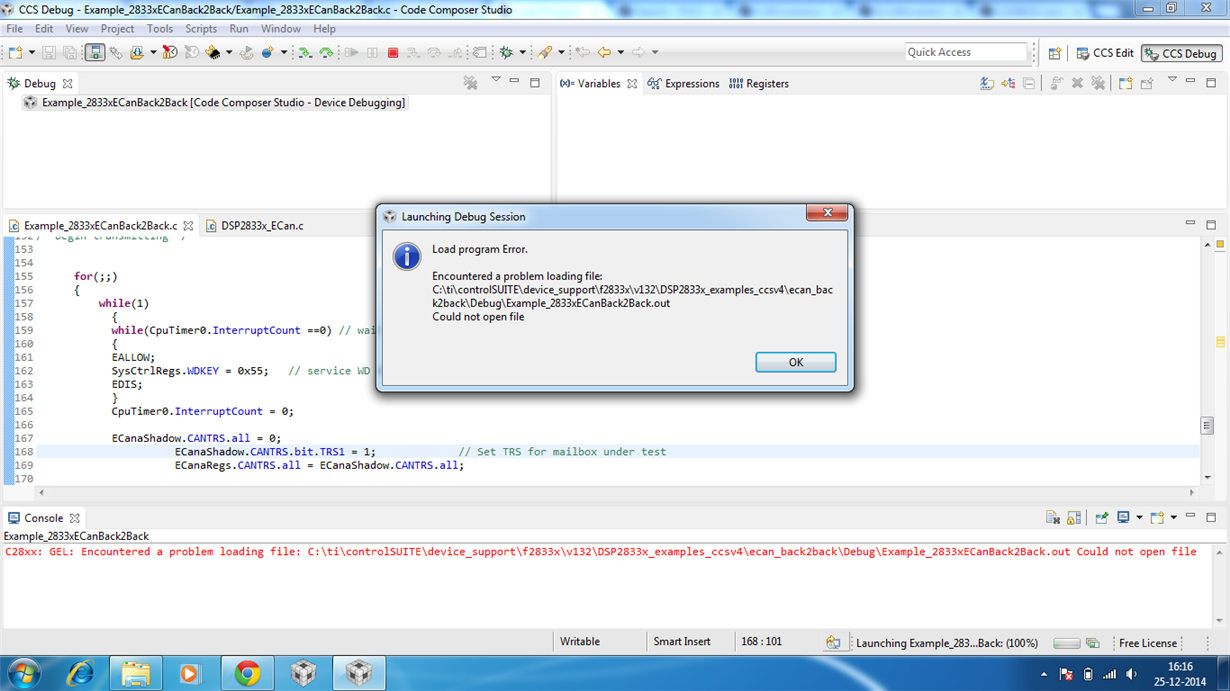Open the Back navigation history dropdown
The width and height of the screenshot is (1230, 691).
tap(620, 52)
